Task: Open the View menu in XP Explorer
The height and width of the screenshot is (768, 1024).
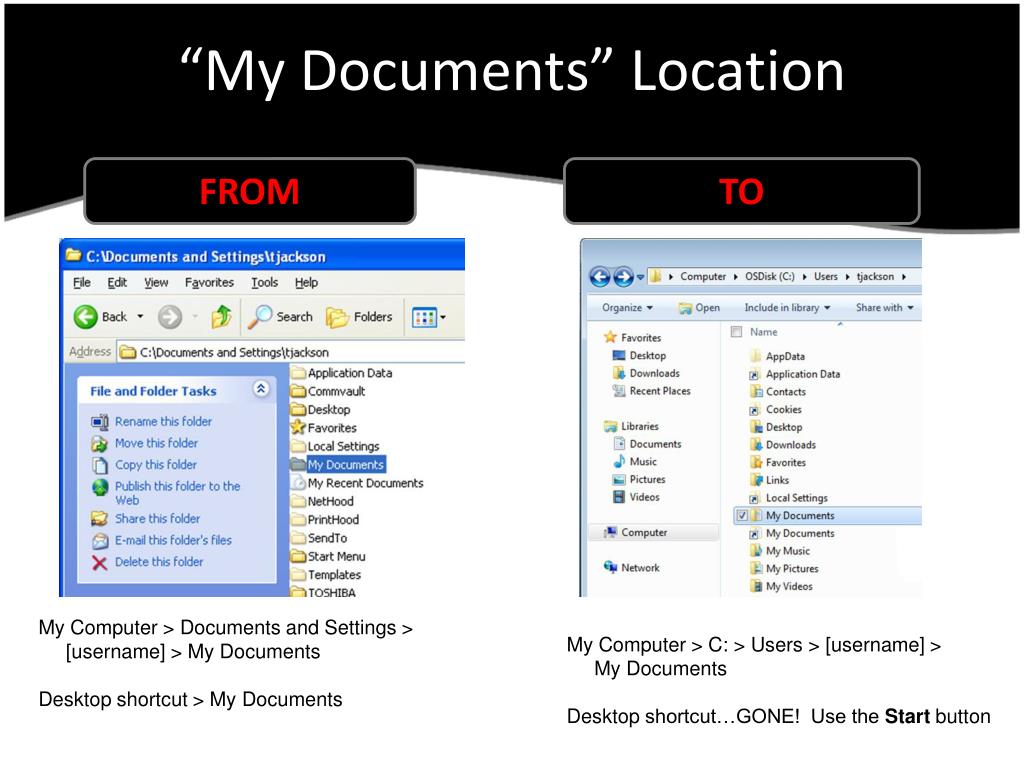Action: pos(156,282)
